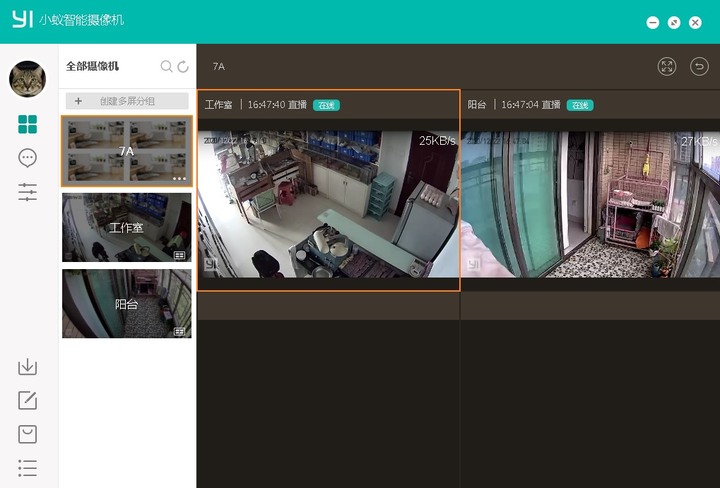This screenshot has height=488, width=720.
Task: Click the 在线 badge for 工作室
Action: pyautogui.click(x=326, y=105)
